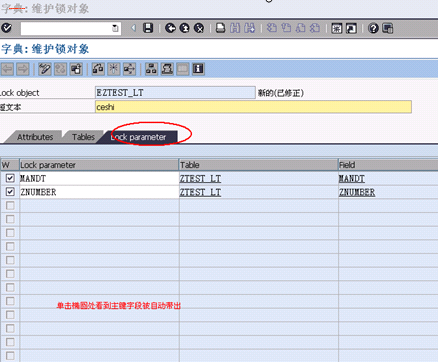Click the Last Page icon

click(315, 28)
